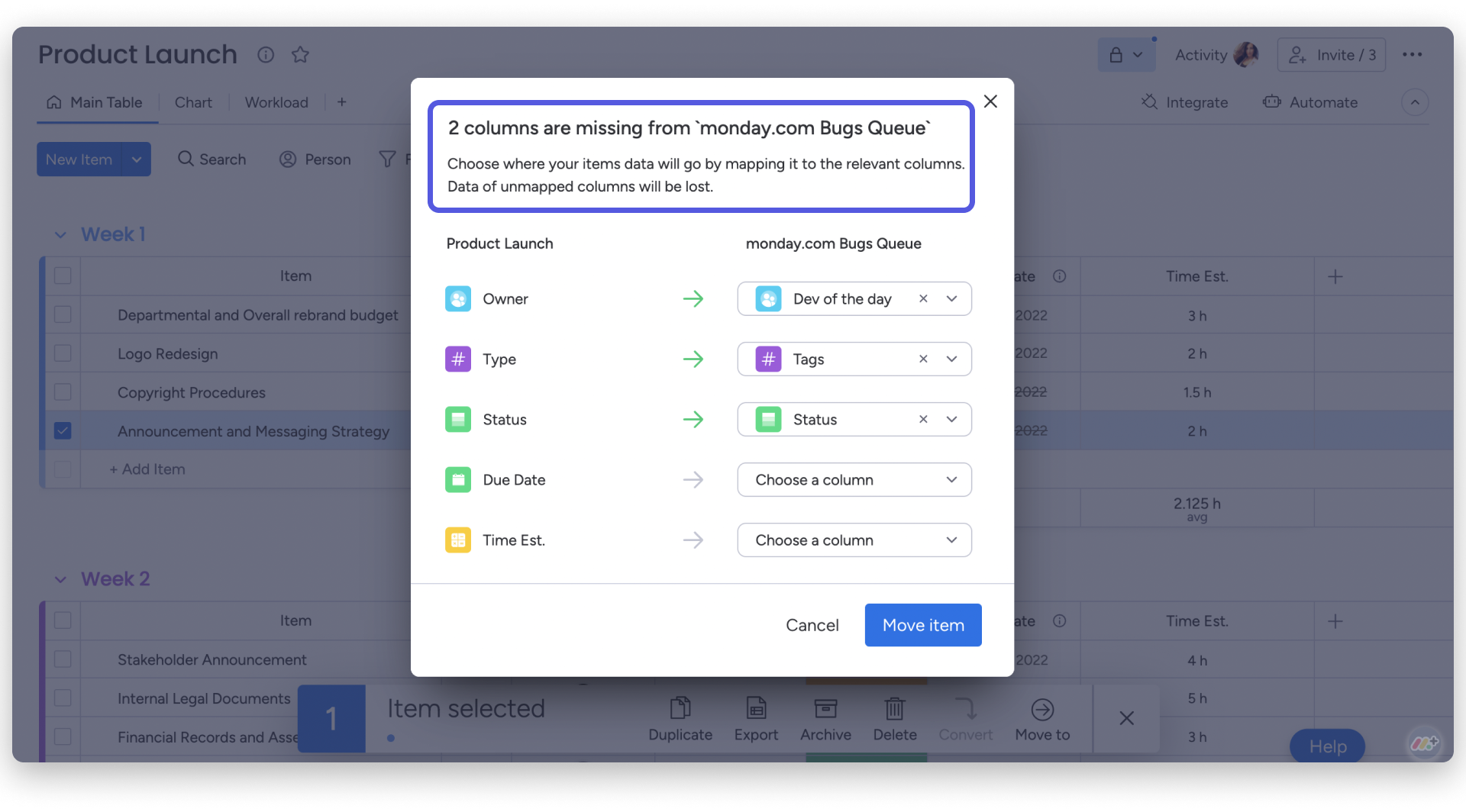
Task: Click the monday.com apps icon beside Help
Action: (1424, 743)
